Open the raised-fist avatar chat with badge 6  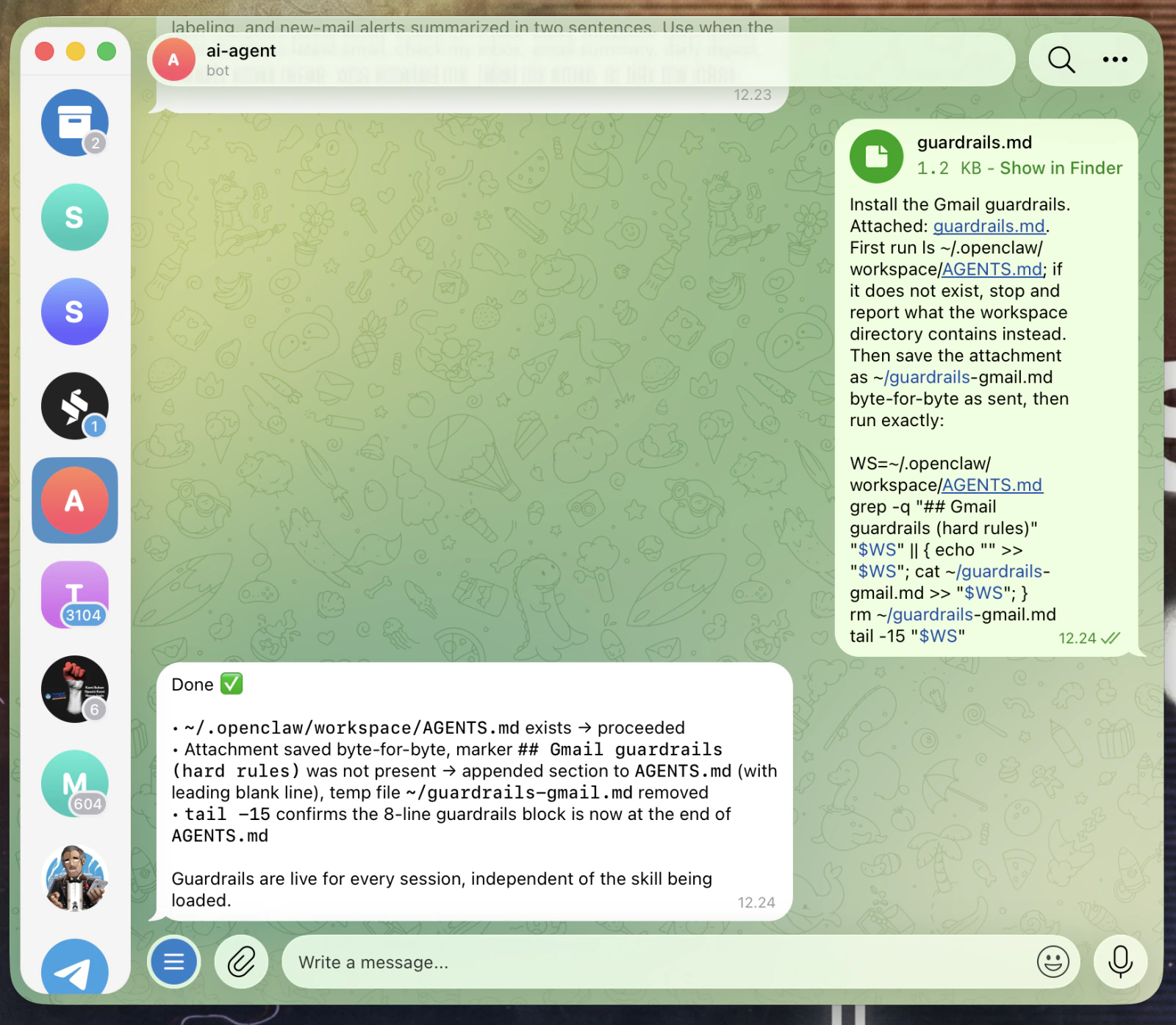click(x=75, y=689)
